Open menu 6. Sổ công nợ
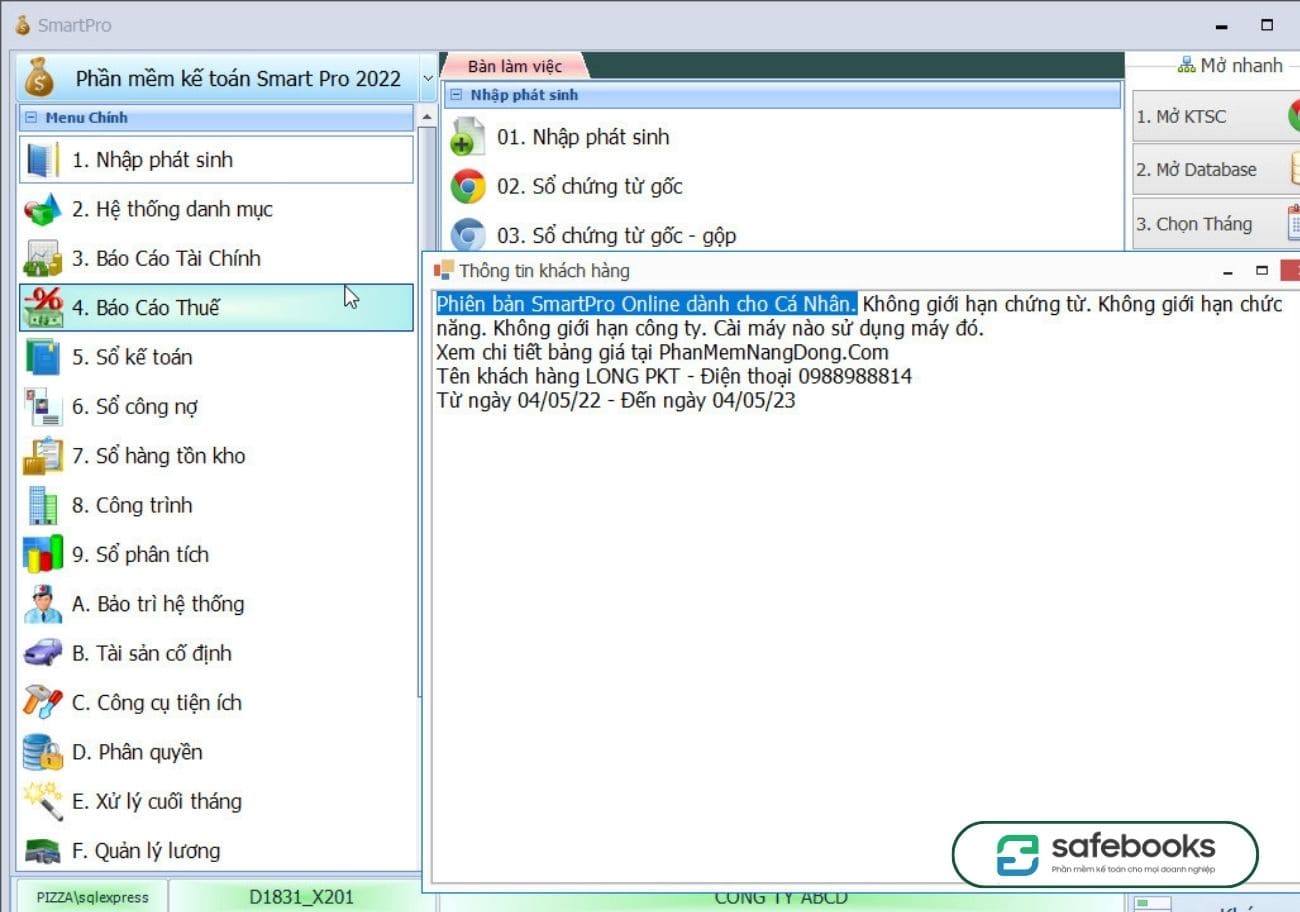 tap(216, 406)
